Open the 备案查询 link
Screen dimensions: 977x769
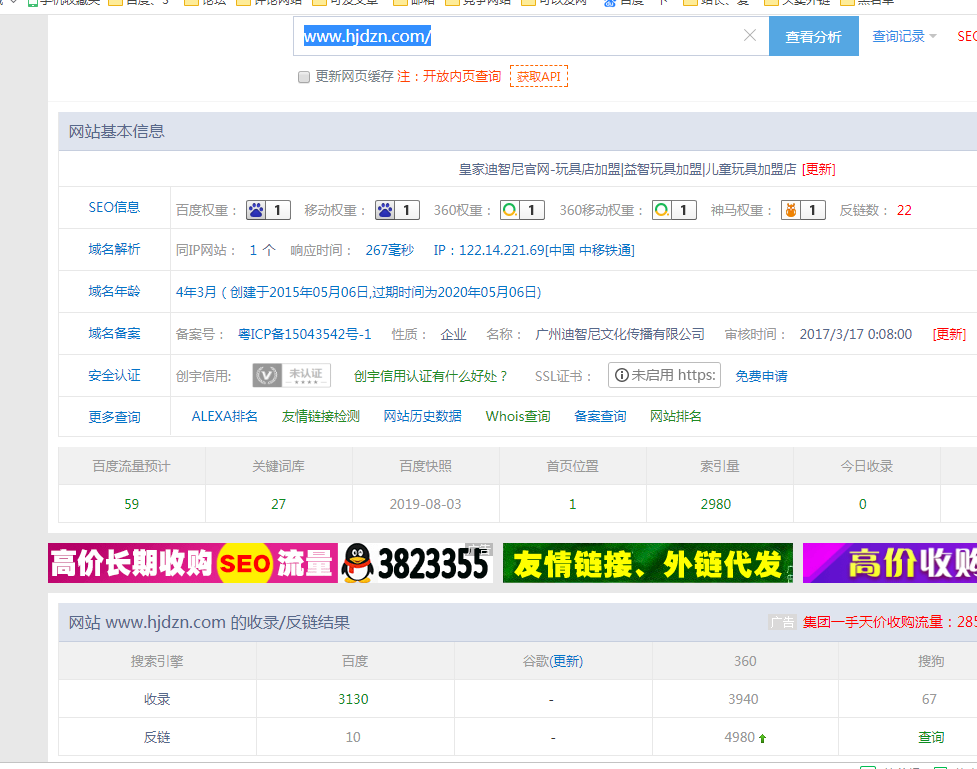coord(600,416)
